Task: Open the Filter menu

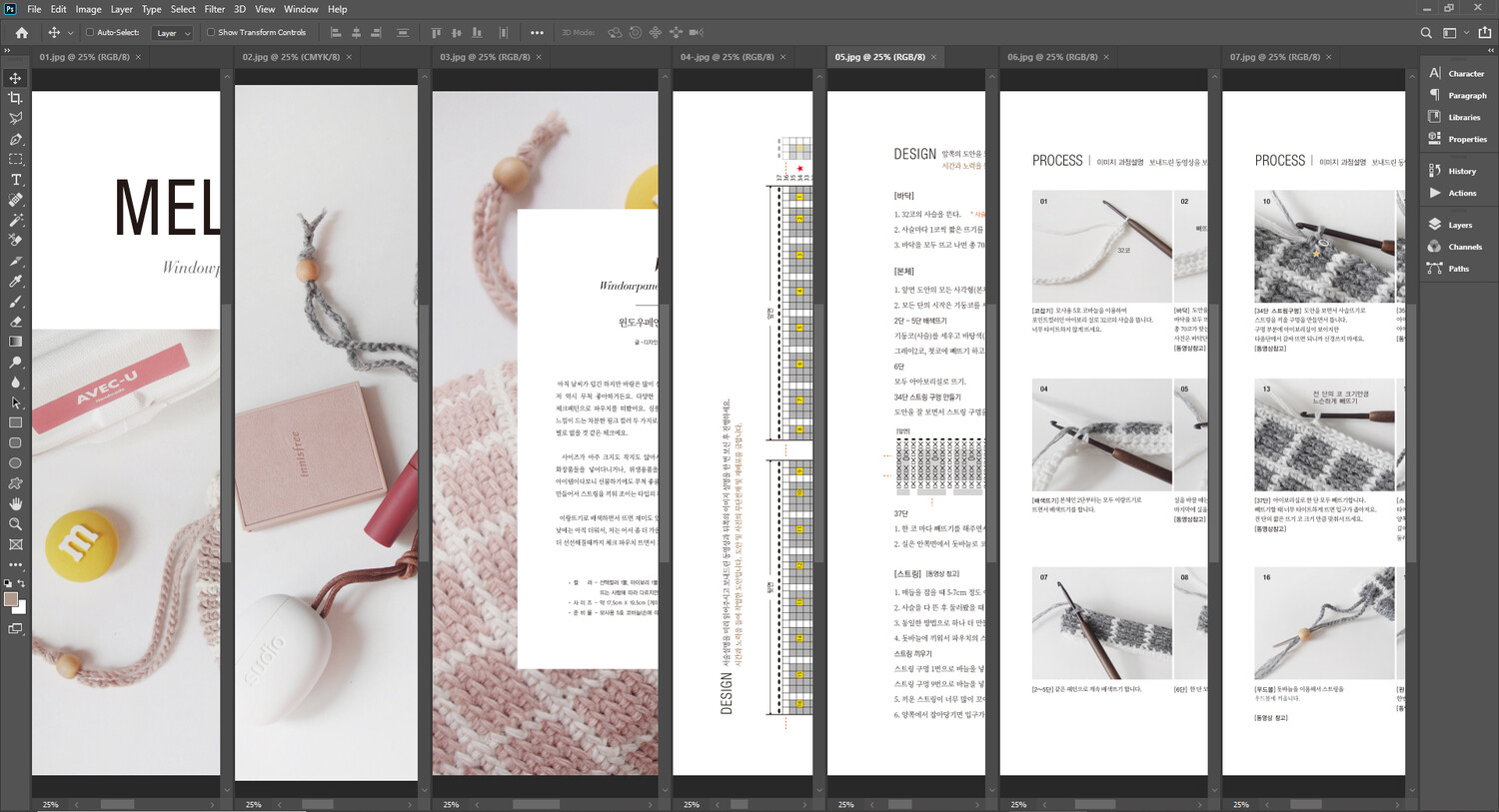Action: pyautogui.click(x=214, y=9)
